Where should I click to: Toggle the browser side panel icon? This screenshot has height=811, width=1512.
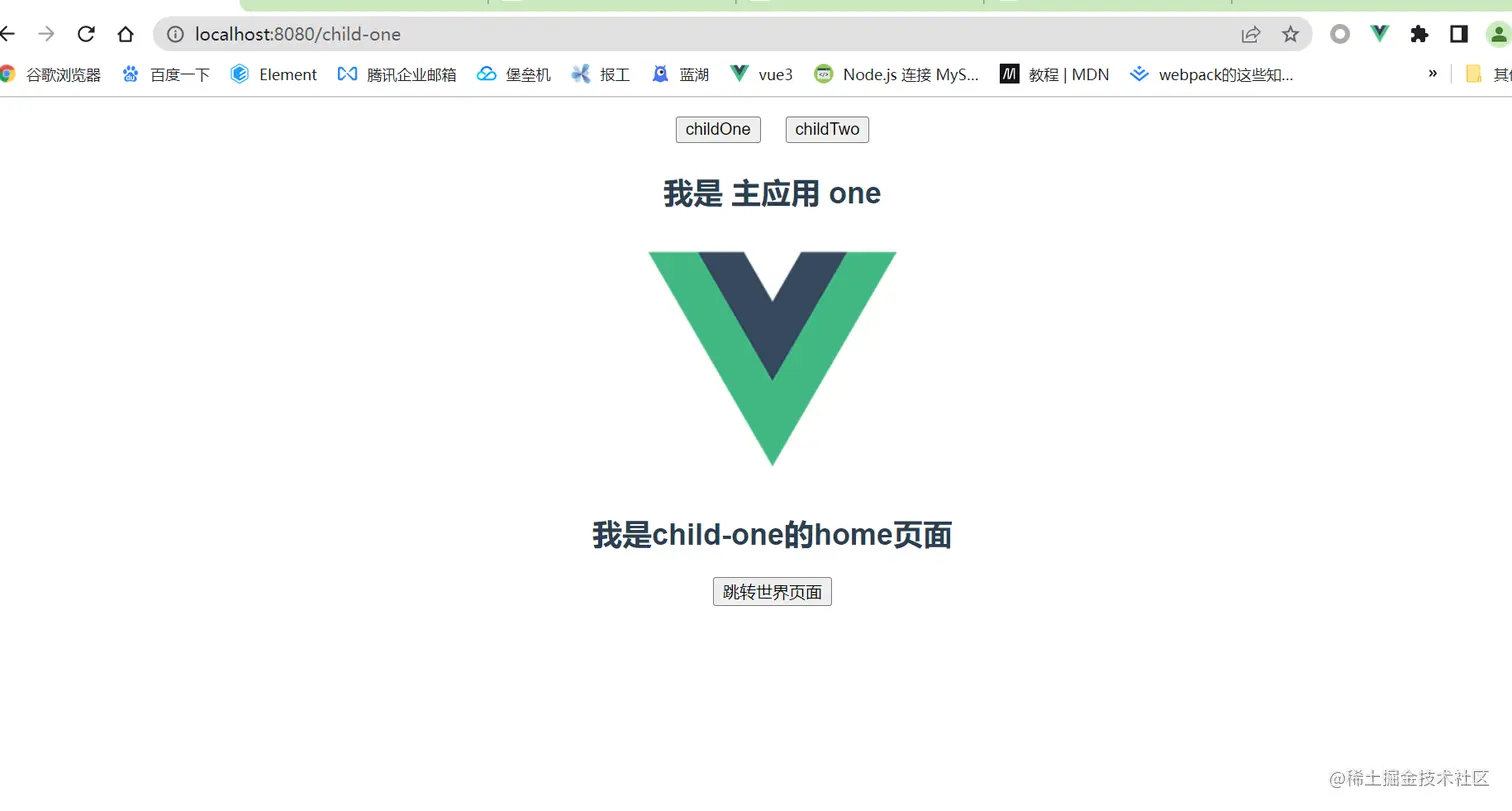click(1458, 34)
